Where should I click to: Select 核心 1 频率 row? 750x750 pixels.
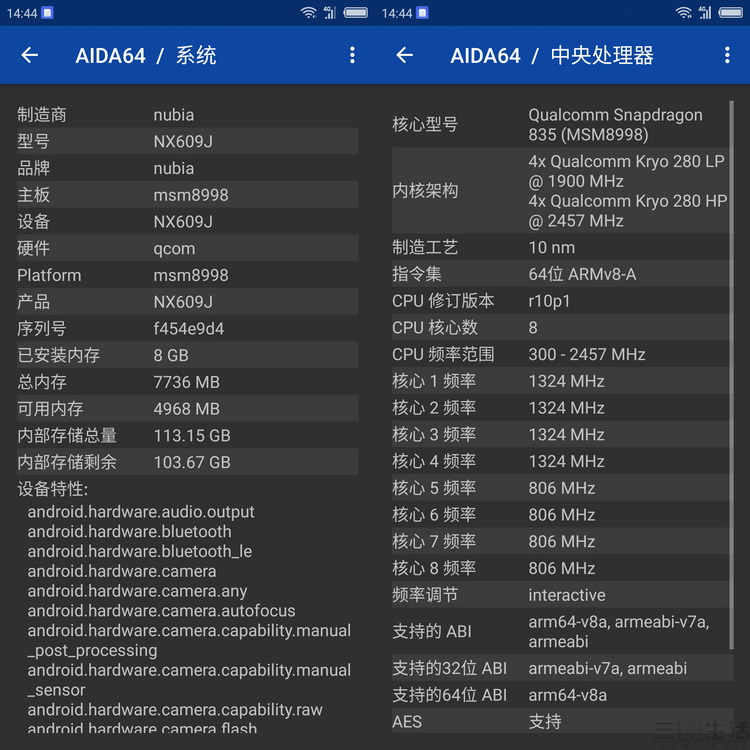coord(562,381)
